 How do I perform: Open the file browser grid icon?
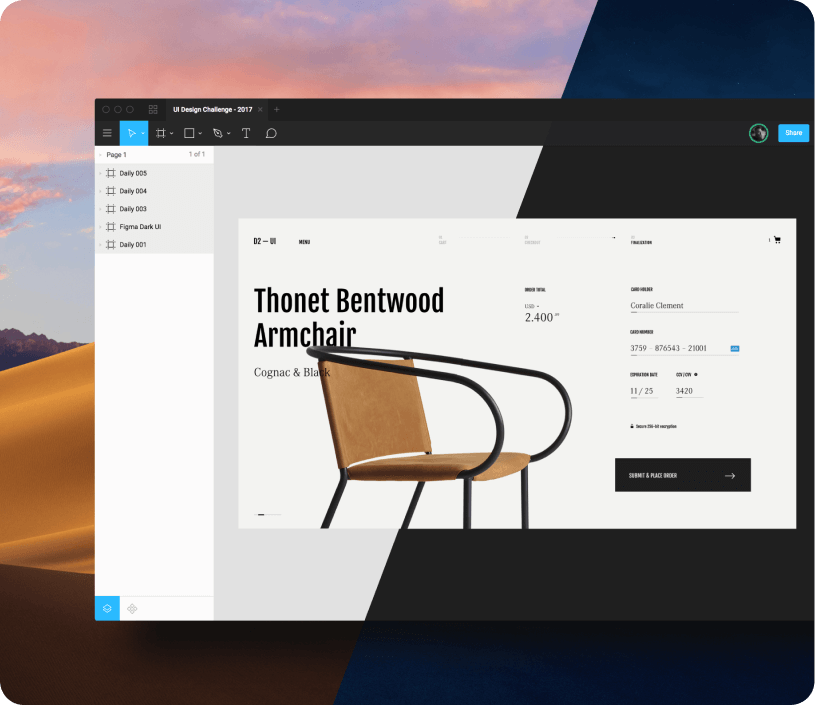pyautogui.click(x=153, y=109)
